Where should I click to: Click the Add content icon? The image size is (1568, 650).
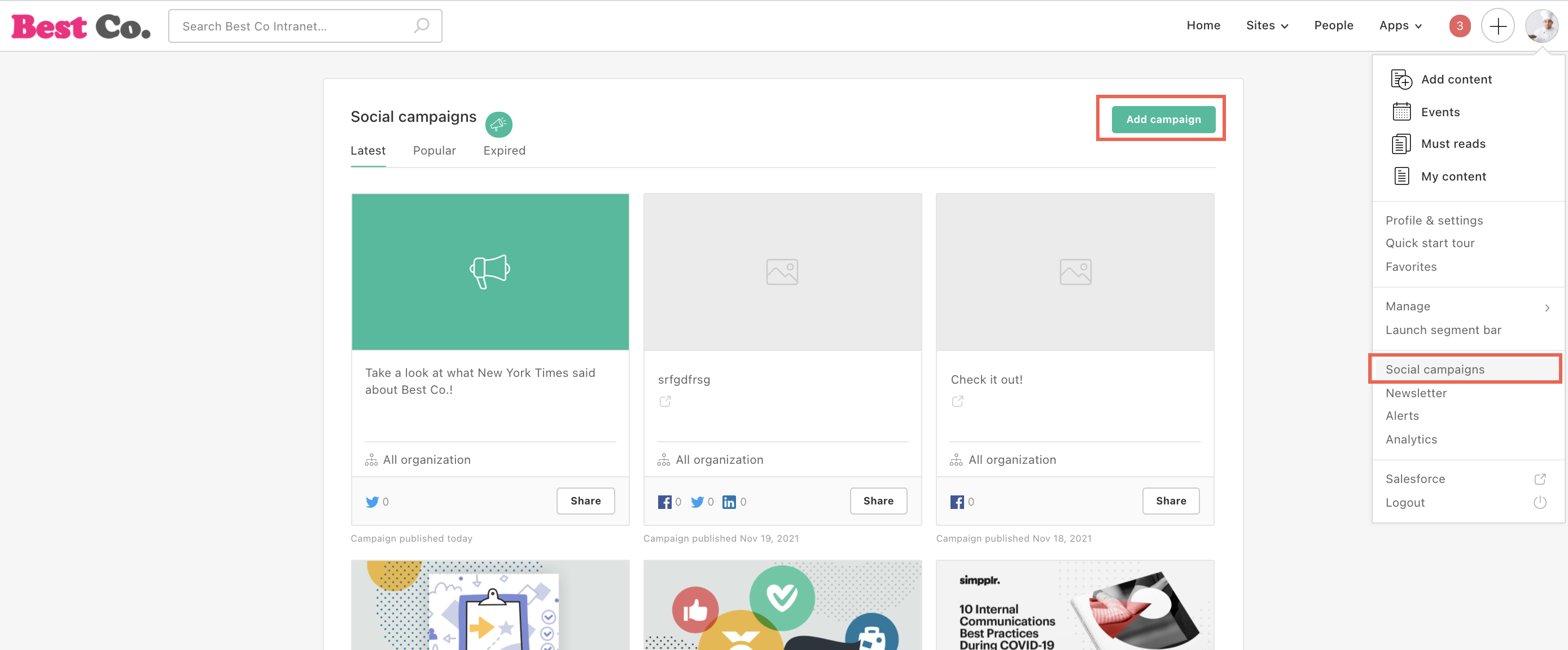[x=1401, y=79]
